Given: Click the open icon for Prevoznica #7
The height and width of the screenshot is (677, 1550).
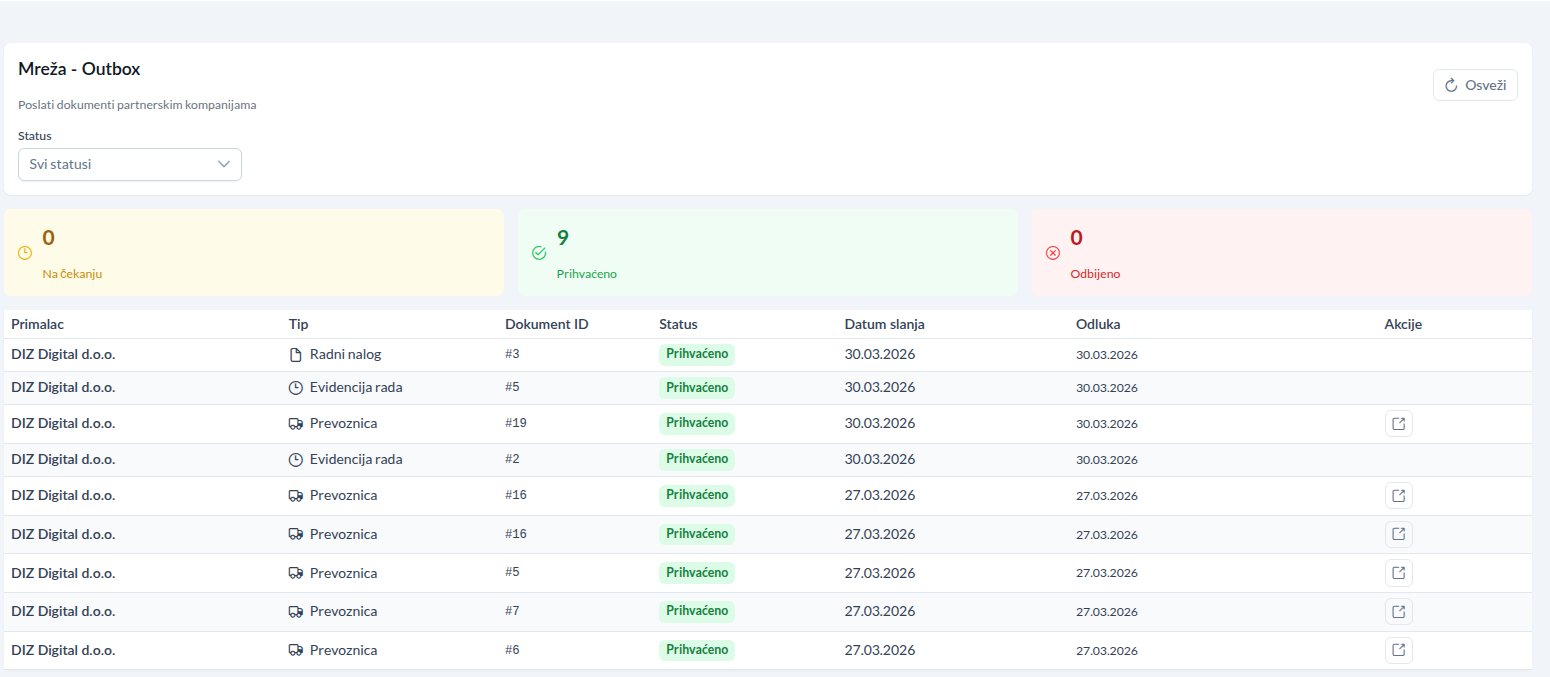Looking at the screenshot, I should (1399, 611).
